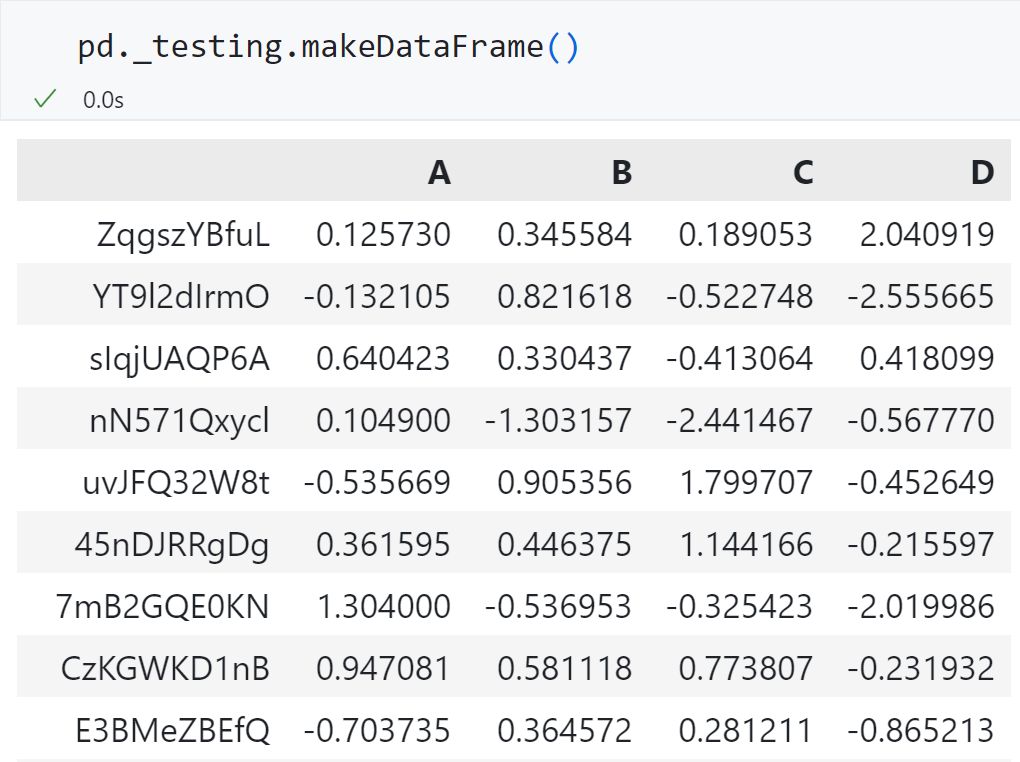Click cell value 0.905356
This screenshot has height=762, width=1020.
point(565,483)
